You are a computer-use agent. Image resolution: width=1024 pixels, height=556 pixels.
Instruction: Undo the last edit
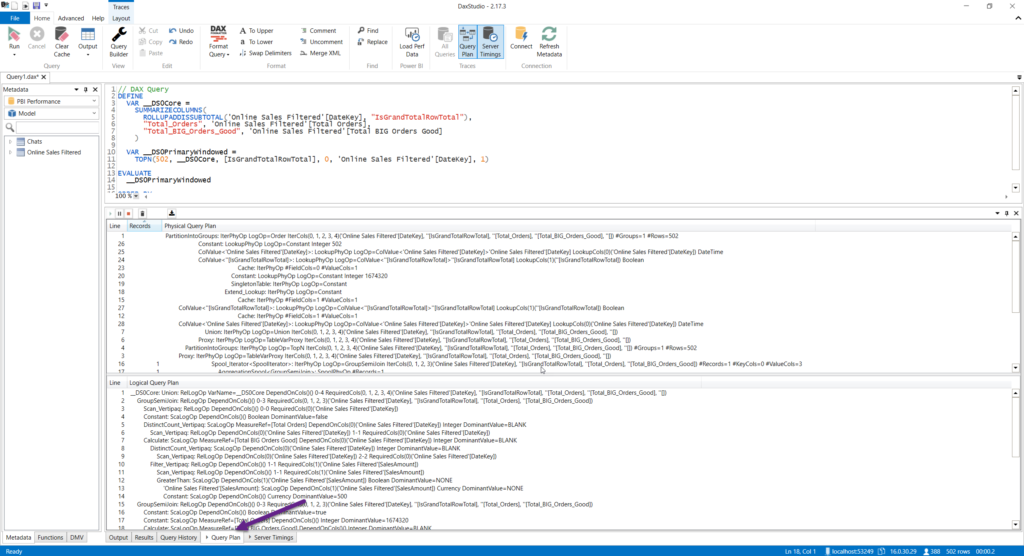181,31
